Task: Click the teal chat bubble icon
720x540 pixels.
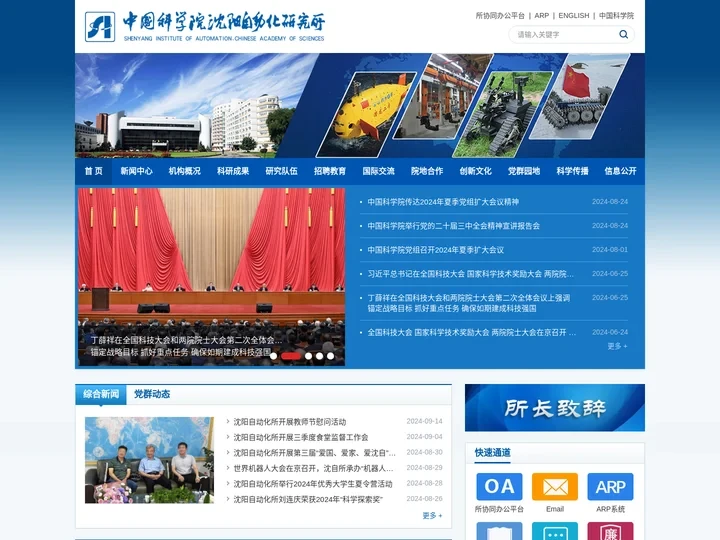Action: [555, 531]
